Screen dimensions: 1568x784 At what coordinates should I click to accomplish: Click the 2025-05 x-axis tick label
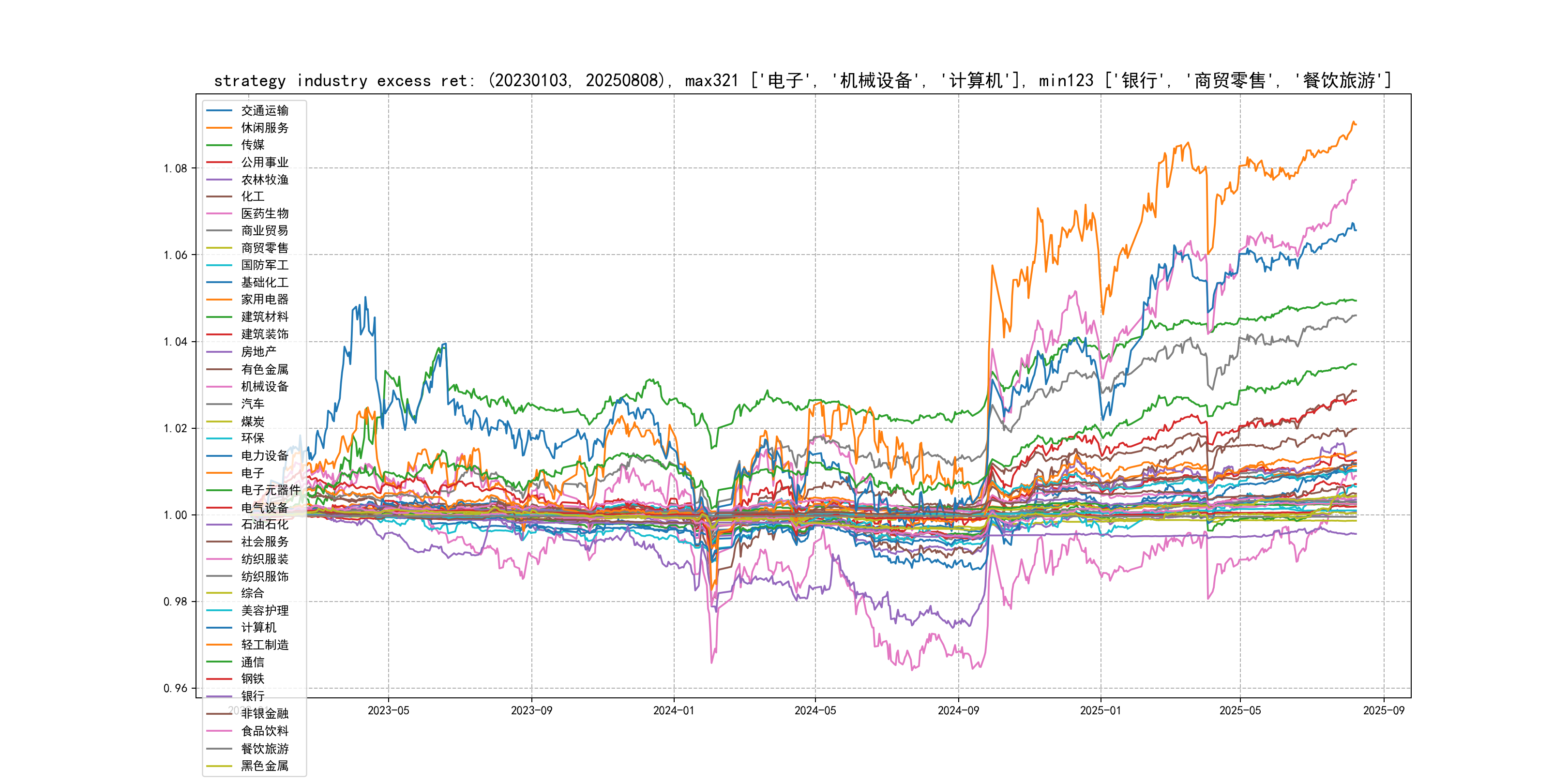tap(1240, 710)
